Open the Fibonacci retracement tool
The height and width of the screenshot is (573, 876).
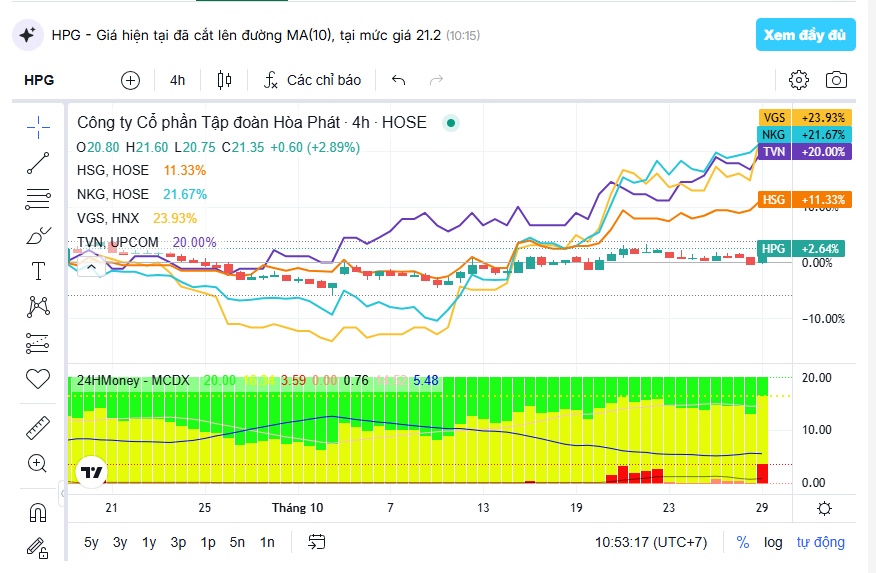click(x=38, y=199)
